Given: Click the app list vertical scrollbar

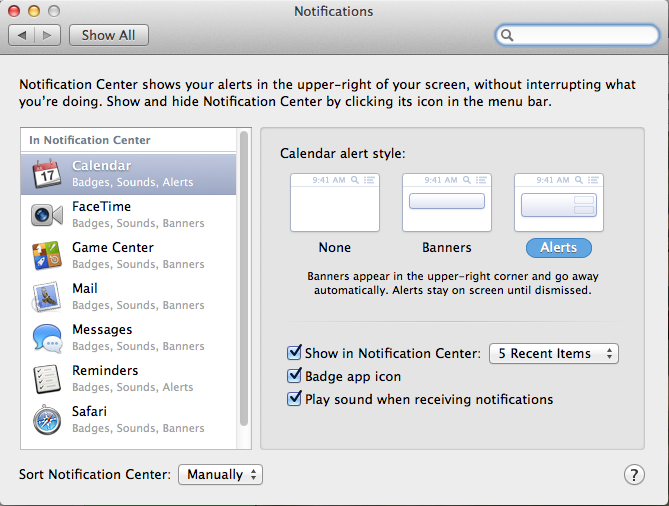Looking at the screenshot, I should (244, 278).
